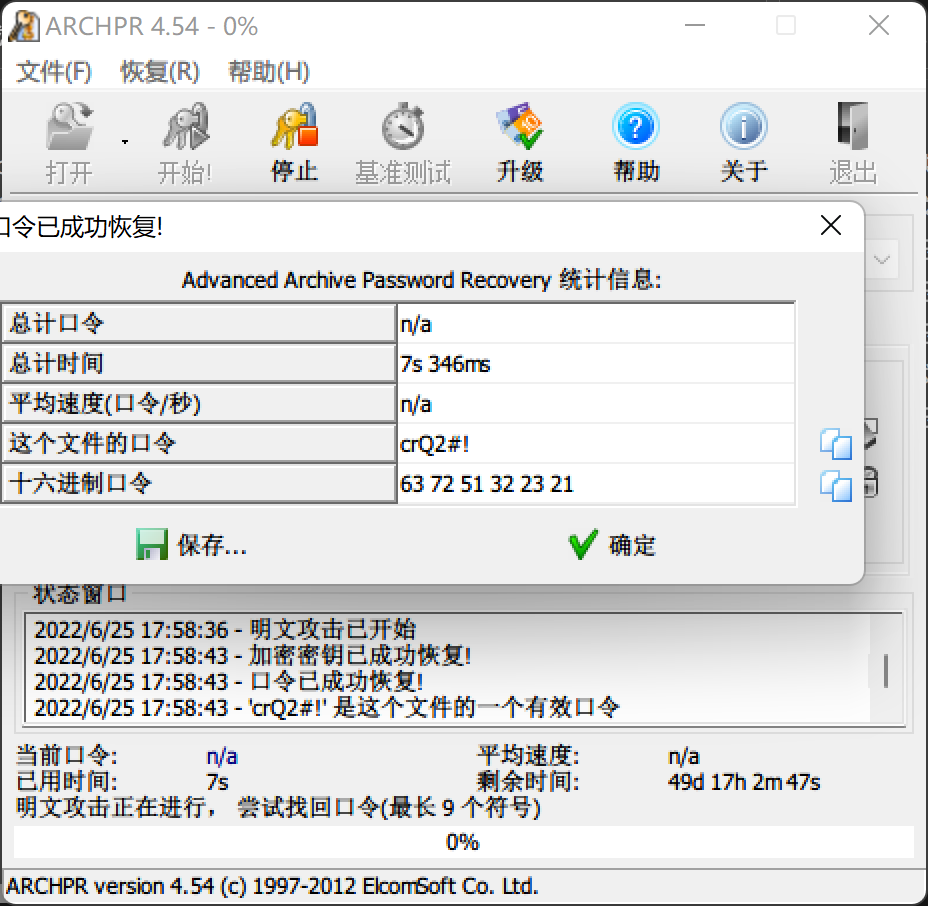Screen dimensions: 928x906
Task: Copy the hex password icon
Action: click(836, 486)
